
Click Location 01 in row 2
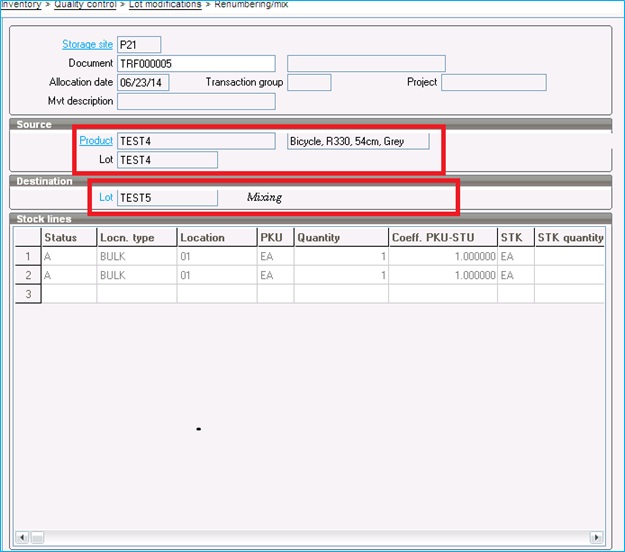217,275
